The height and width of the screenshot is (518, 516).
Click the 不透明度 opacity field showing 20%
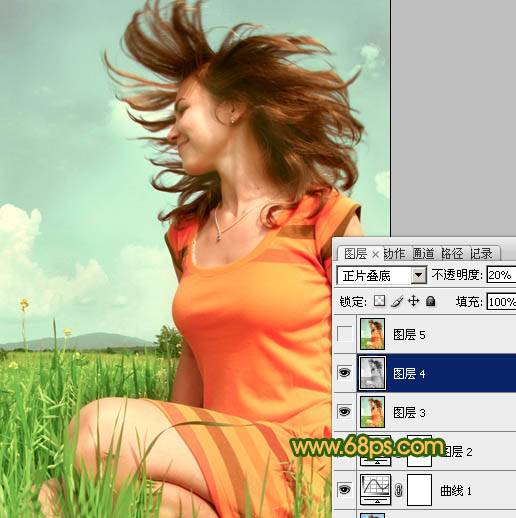(501, 275)
